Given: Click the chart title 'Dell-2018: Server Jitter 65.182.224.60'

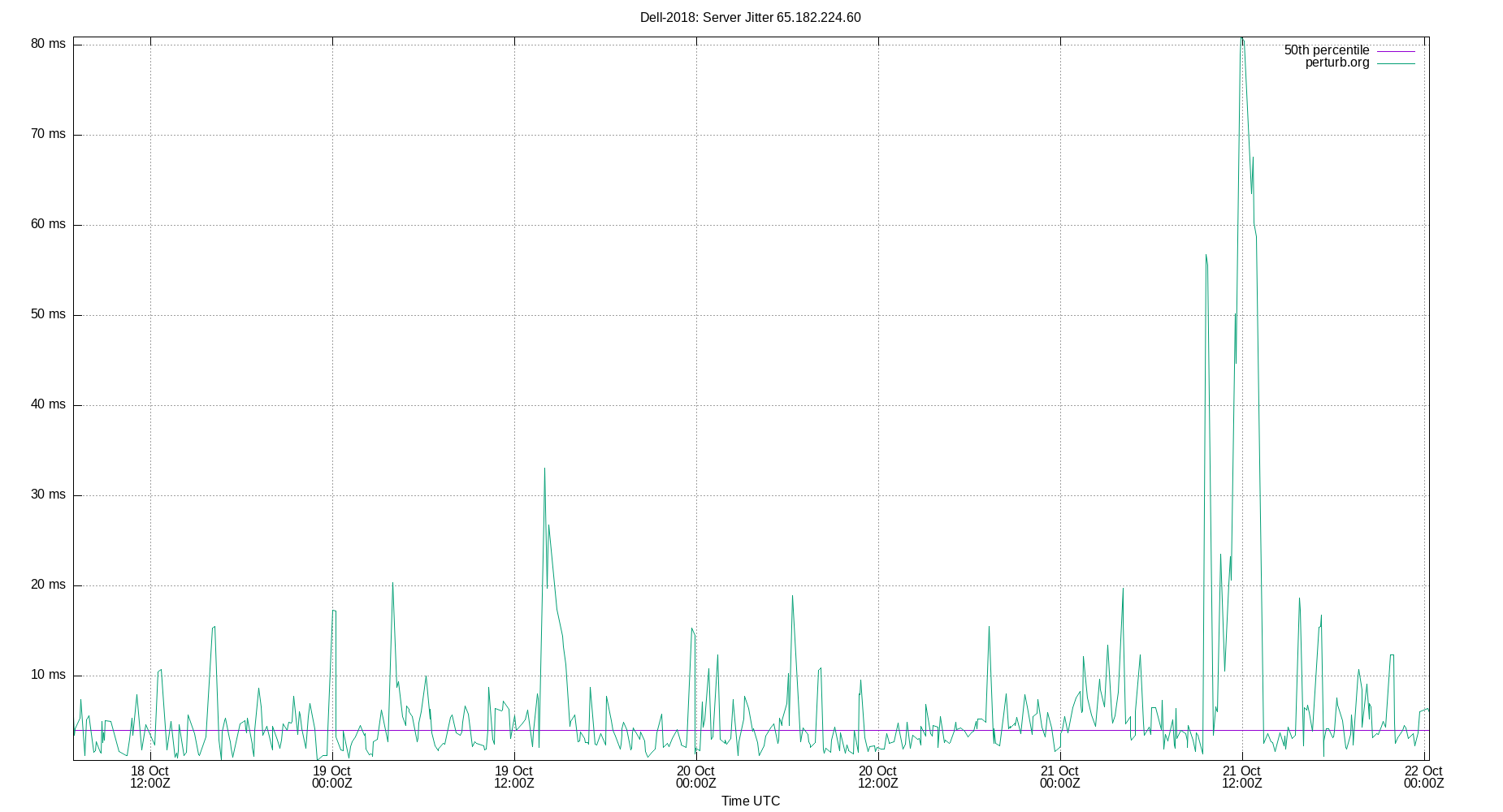Looking at the screenshot, I should (750, 18).
